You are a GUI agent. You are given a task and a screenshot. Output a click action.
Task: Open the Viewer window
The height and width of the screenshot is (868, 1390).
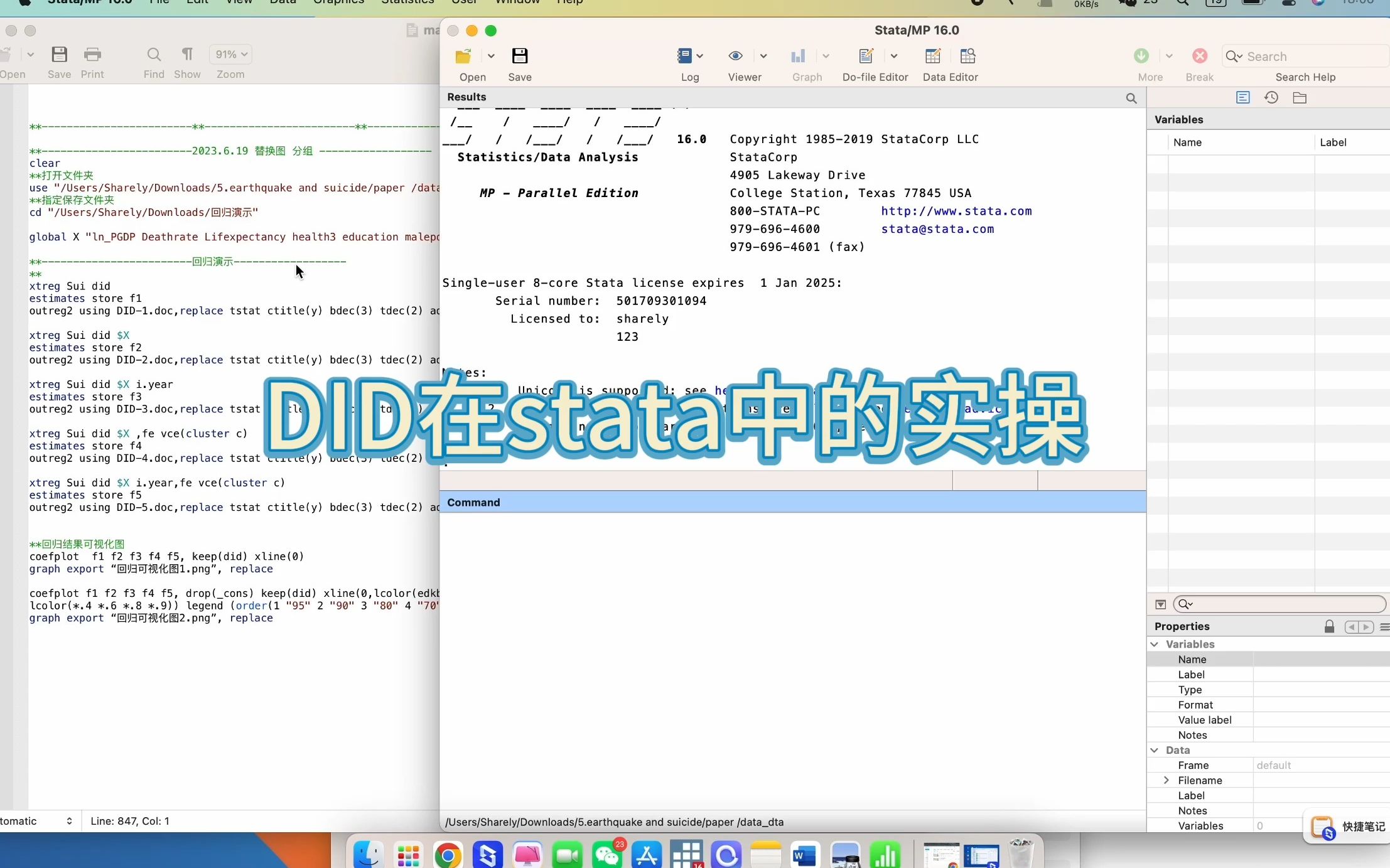pos(735,57)
